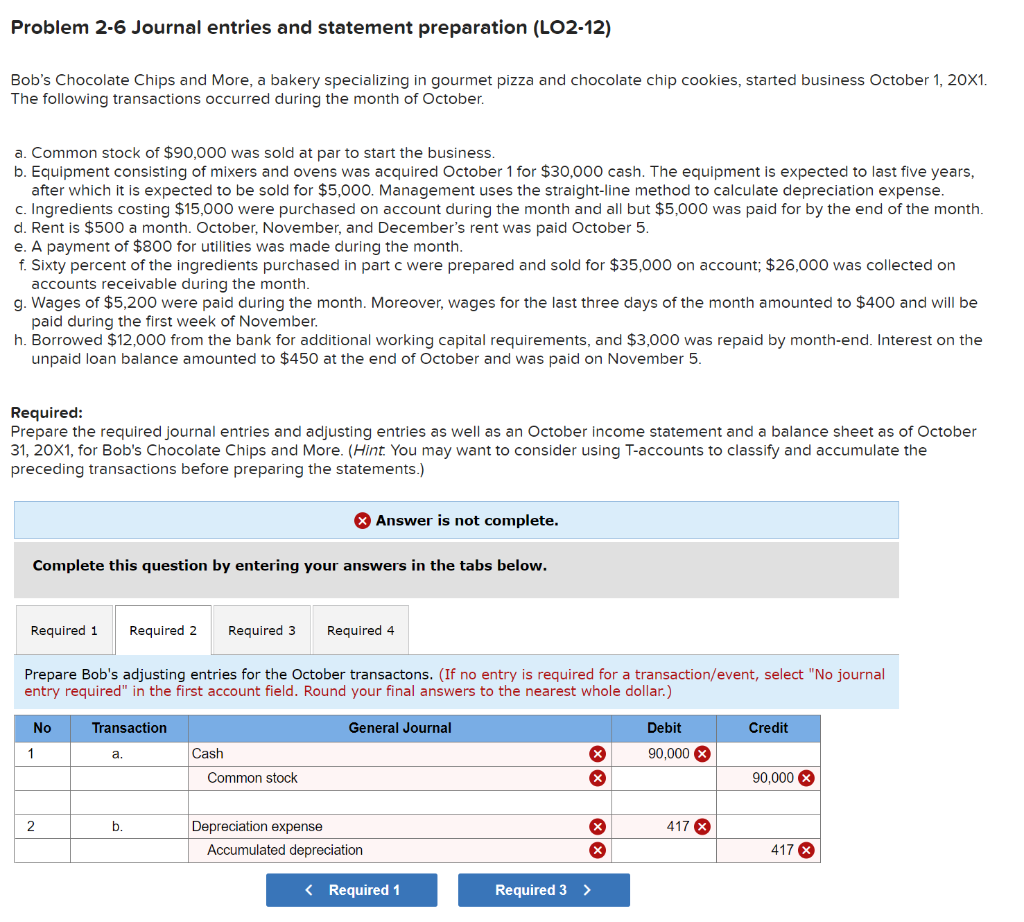Click the 417 credit amount cell
Image resolution: width=1024 pixels, height=922 pixels.
click(768, 850)
